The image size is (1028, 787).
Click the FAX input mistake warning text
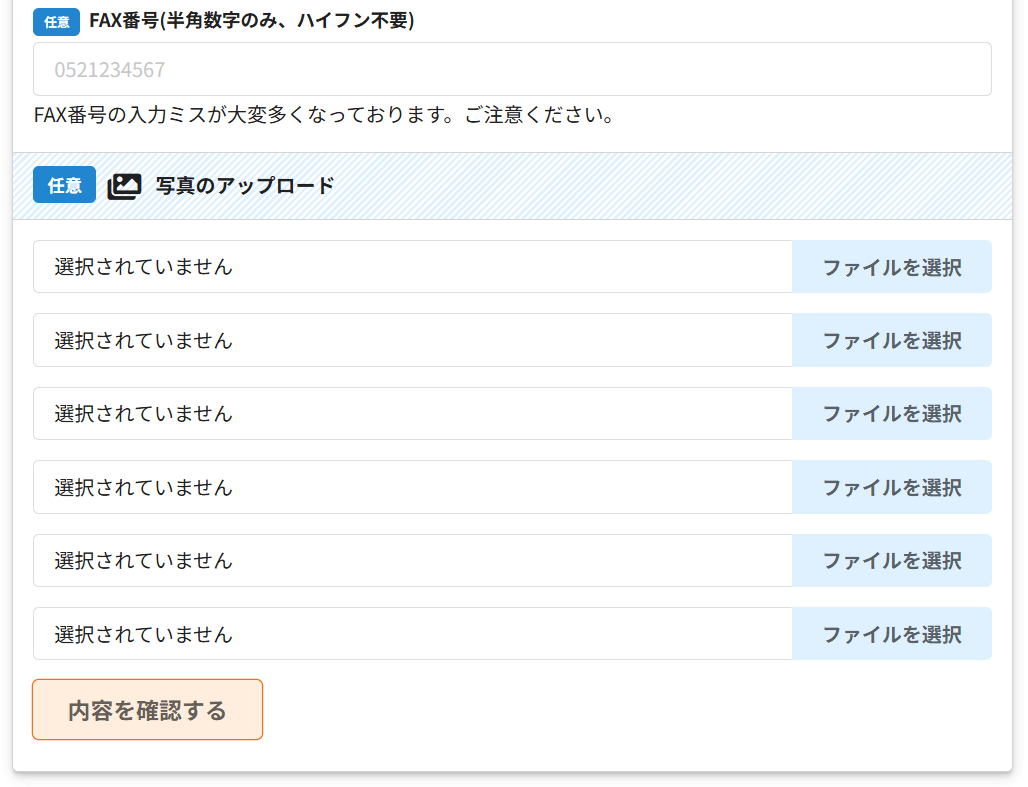click(x=323, y=115)
